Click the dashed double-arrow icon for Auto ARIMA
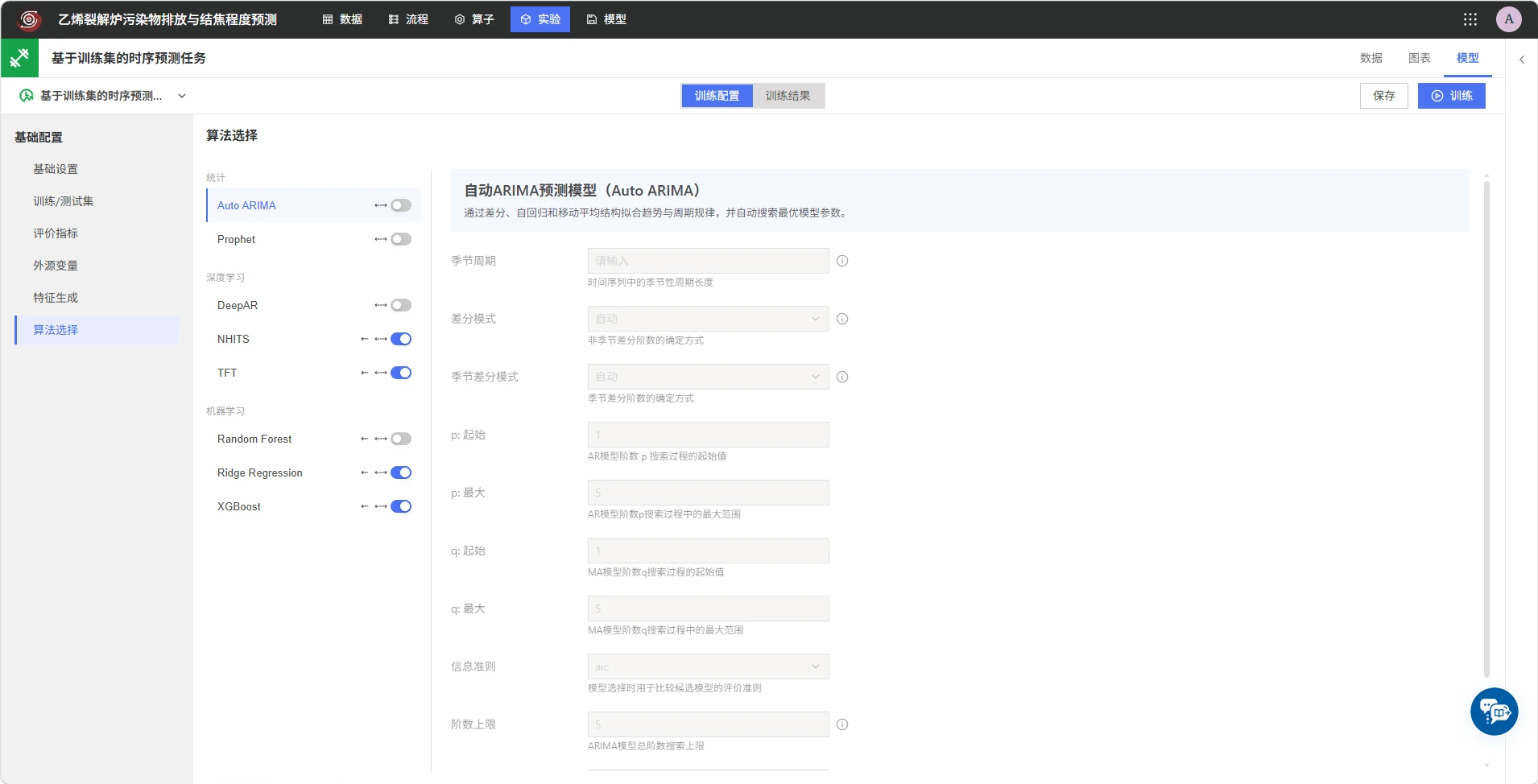 [x=381, y=205]
